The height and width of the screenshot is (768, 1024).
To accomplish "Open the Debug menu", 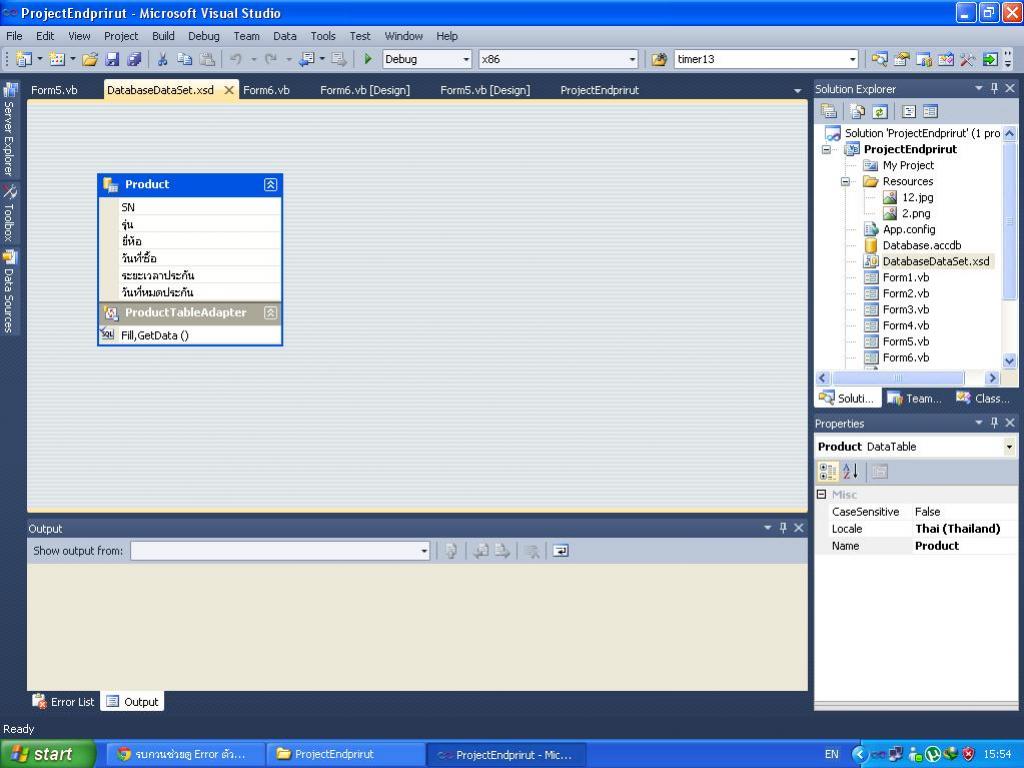I will point(204,36).
